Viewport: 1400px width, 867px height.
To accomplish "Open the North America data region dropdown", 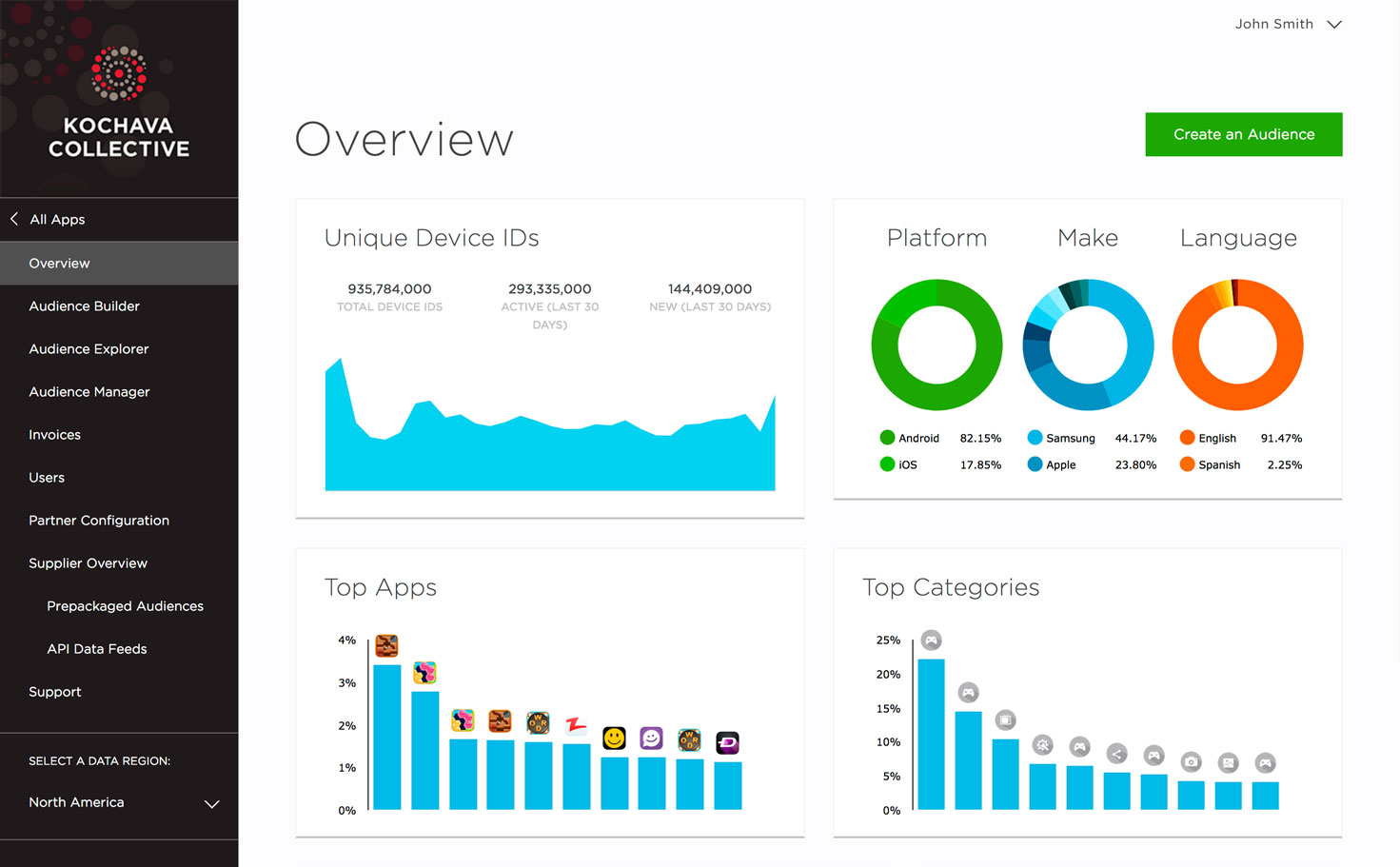I will [x=119, y=802].
